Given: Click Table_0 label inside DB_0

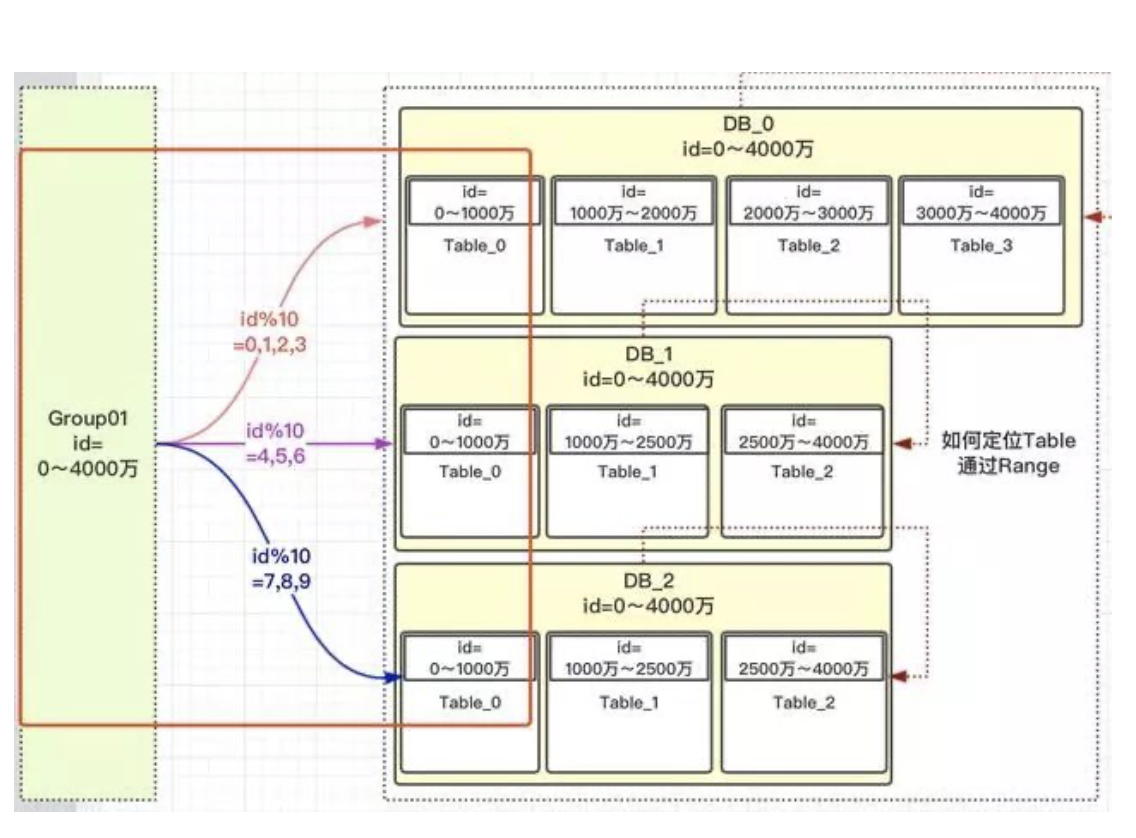Looking at the screenshot, I should pos(475,245).
